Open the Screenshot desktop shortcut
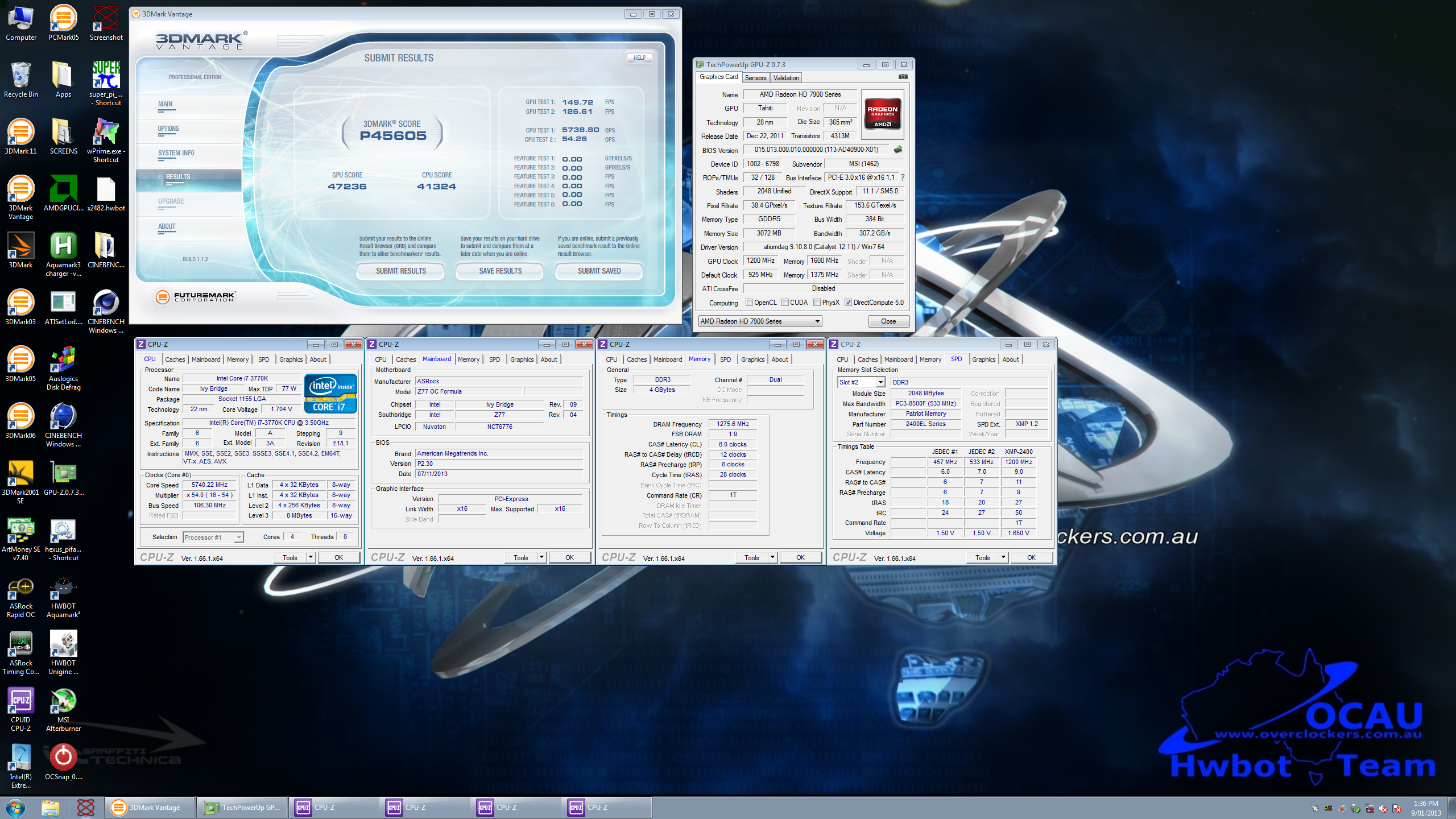 (106, 23)
